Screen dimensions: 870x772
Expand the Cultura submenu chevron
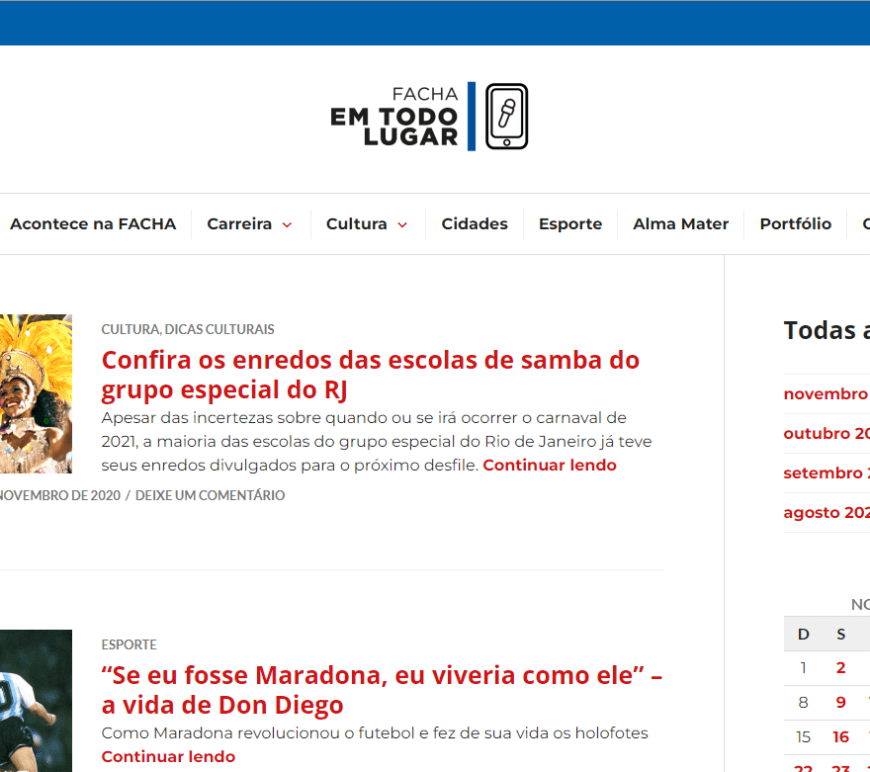click(402, 225)
